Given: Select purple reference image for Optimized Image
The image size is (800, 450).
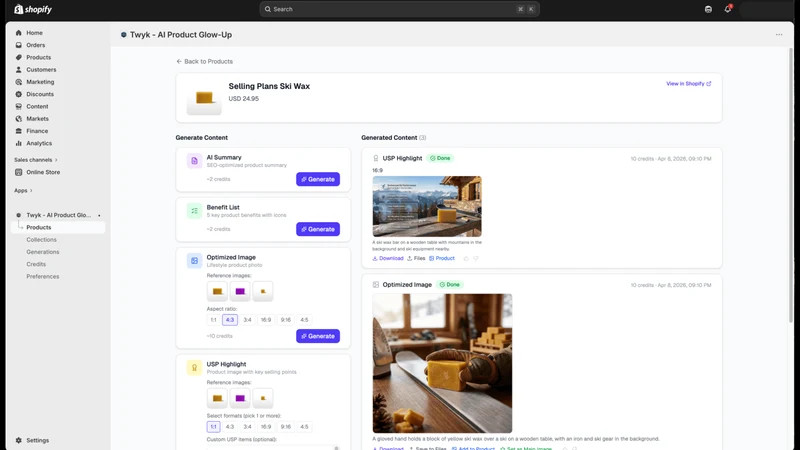Looking at the screenshot, I should (240, 291).
